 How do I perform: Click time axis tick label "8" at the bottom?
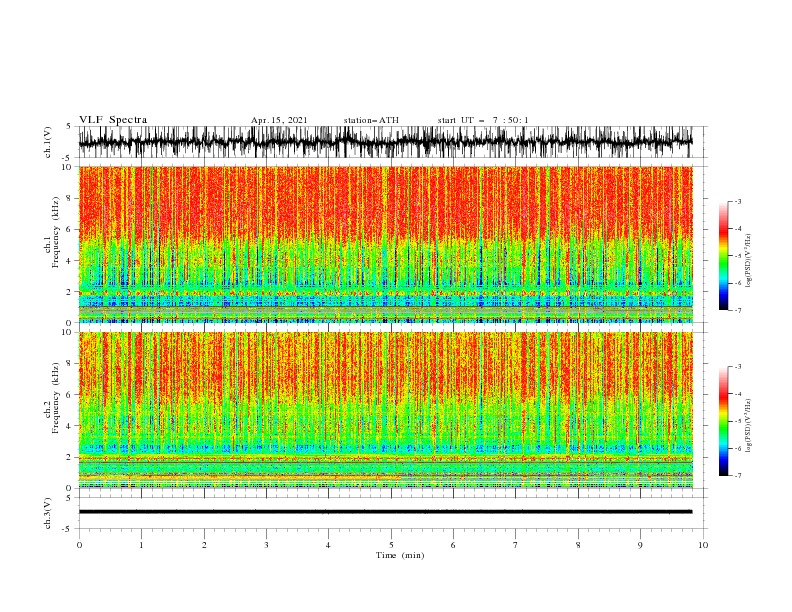pos(578,545)
